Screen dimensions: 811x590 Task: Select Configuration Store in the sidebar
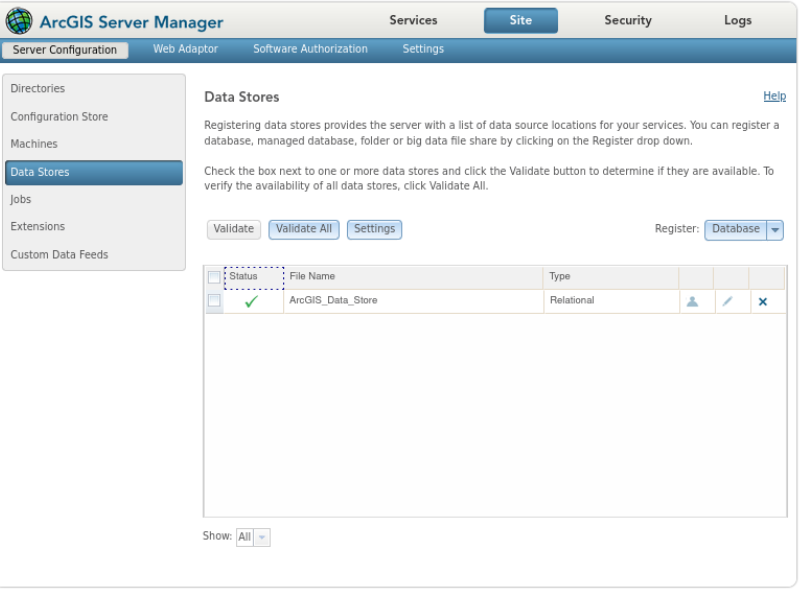tap(59, 117)
